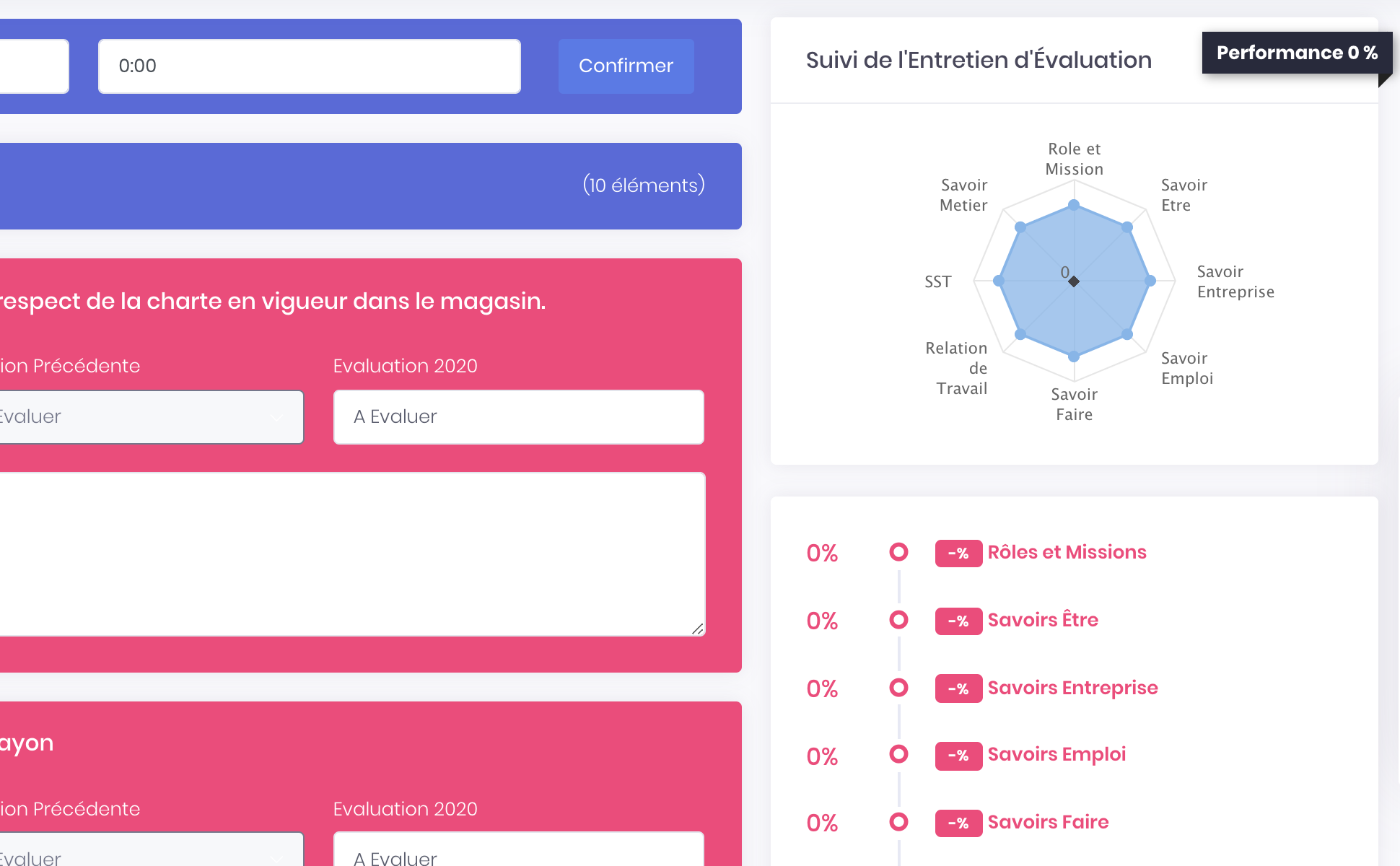Click the -% badge beside Savoirs Entreprise

pos(958,688)
